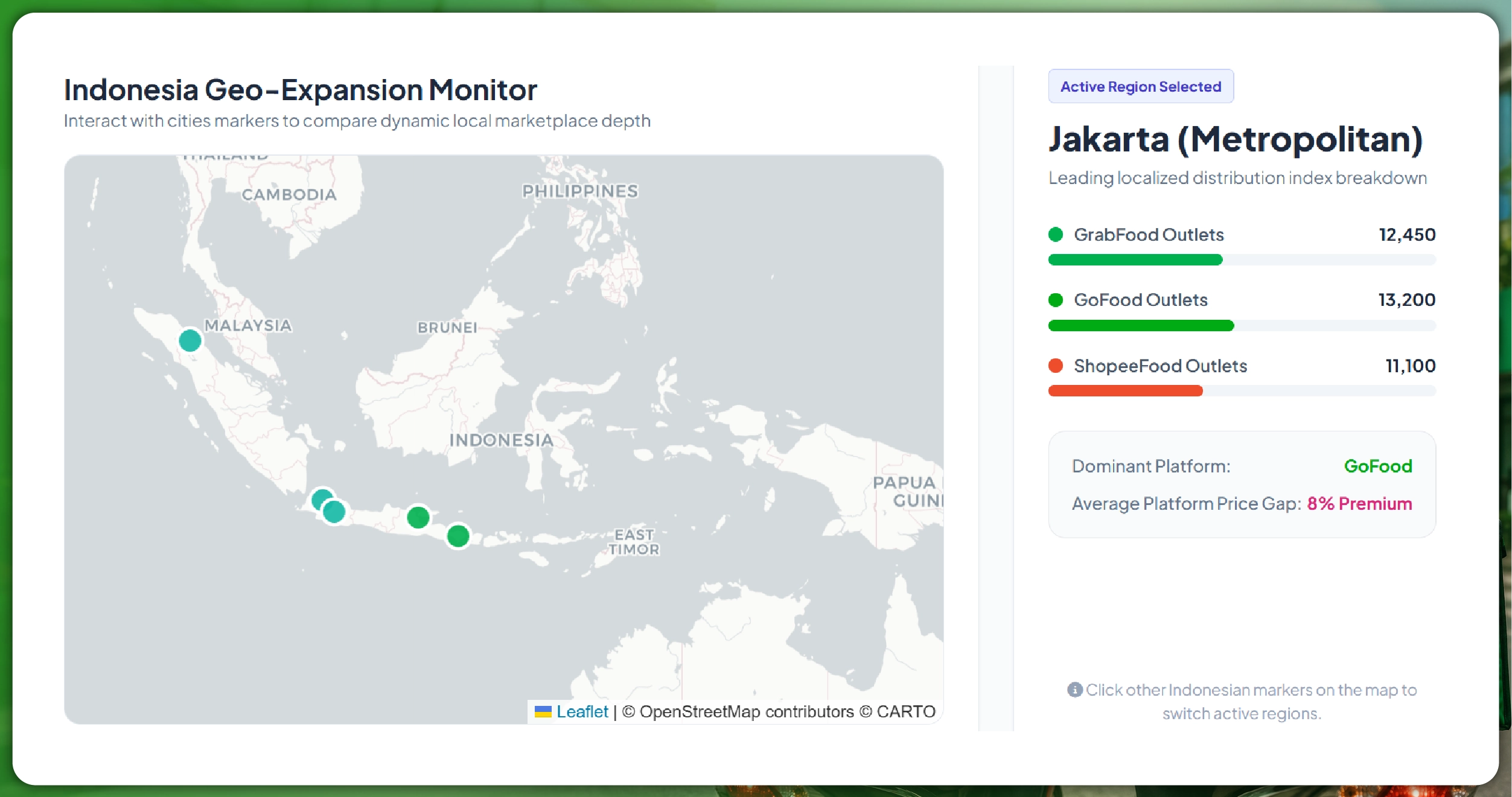The image size is (1512, 797).
Task: Click the ShopeeFood Outlets label
Action: (x=1160, y=366)
